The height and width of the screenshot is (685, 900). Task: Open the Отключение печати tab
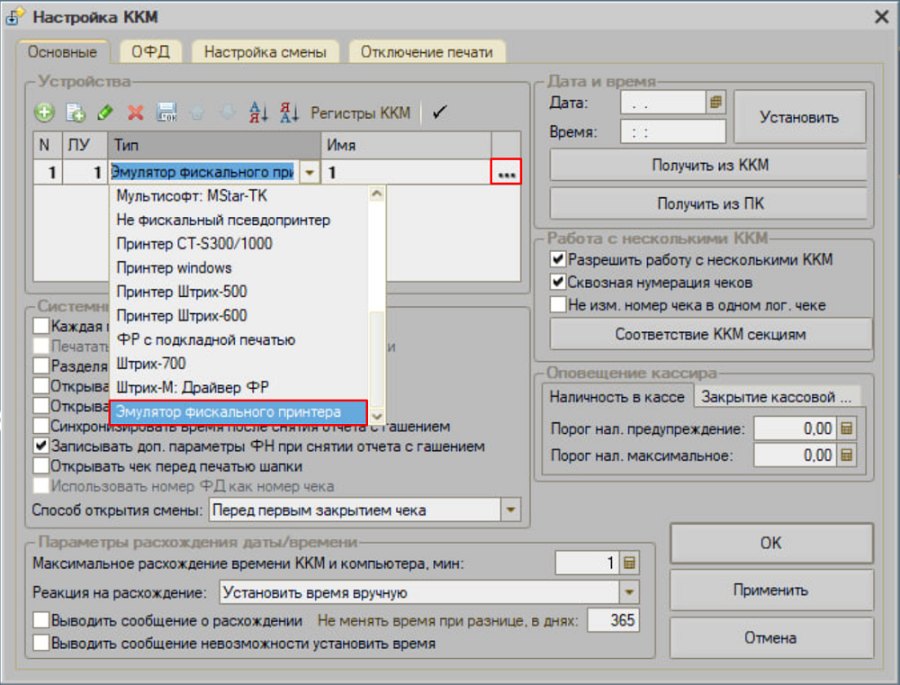point(427,52)
